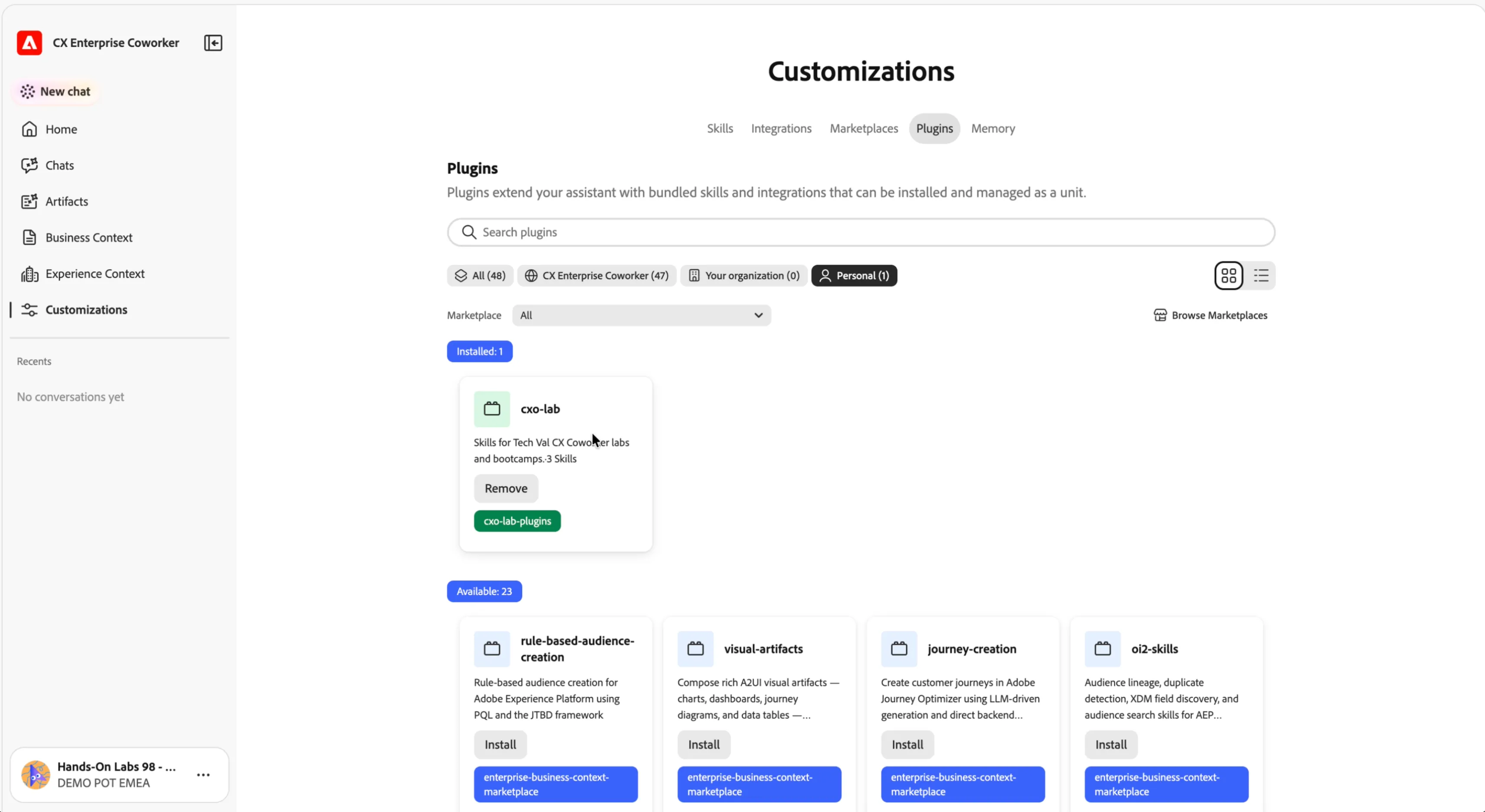Toggle the Personal (1) filter

click(x=854, y=275)
